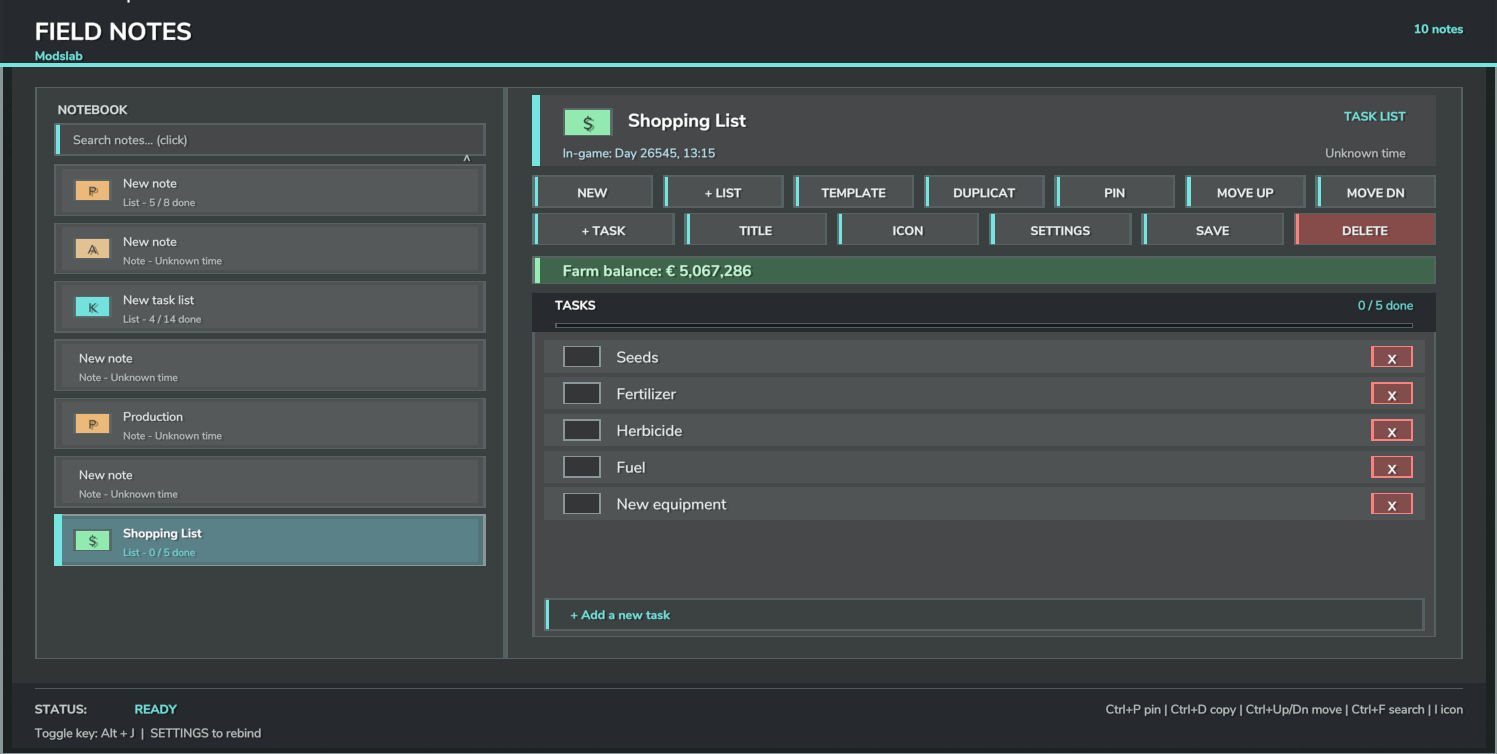
Task: Click the icon of New note marked Note - Unknown time
Action: point(92,249)
